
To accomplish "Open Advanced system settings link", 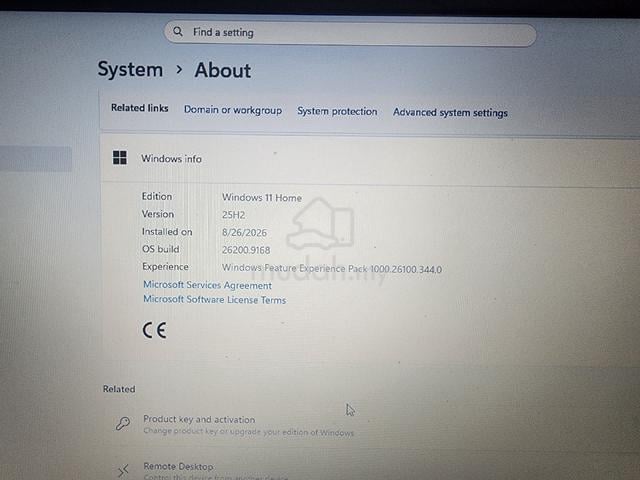I will tap(450, 113).
